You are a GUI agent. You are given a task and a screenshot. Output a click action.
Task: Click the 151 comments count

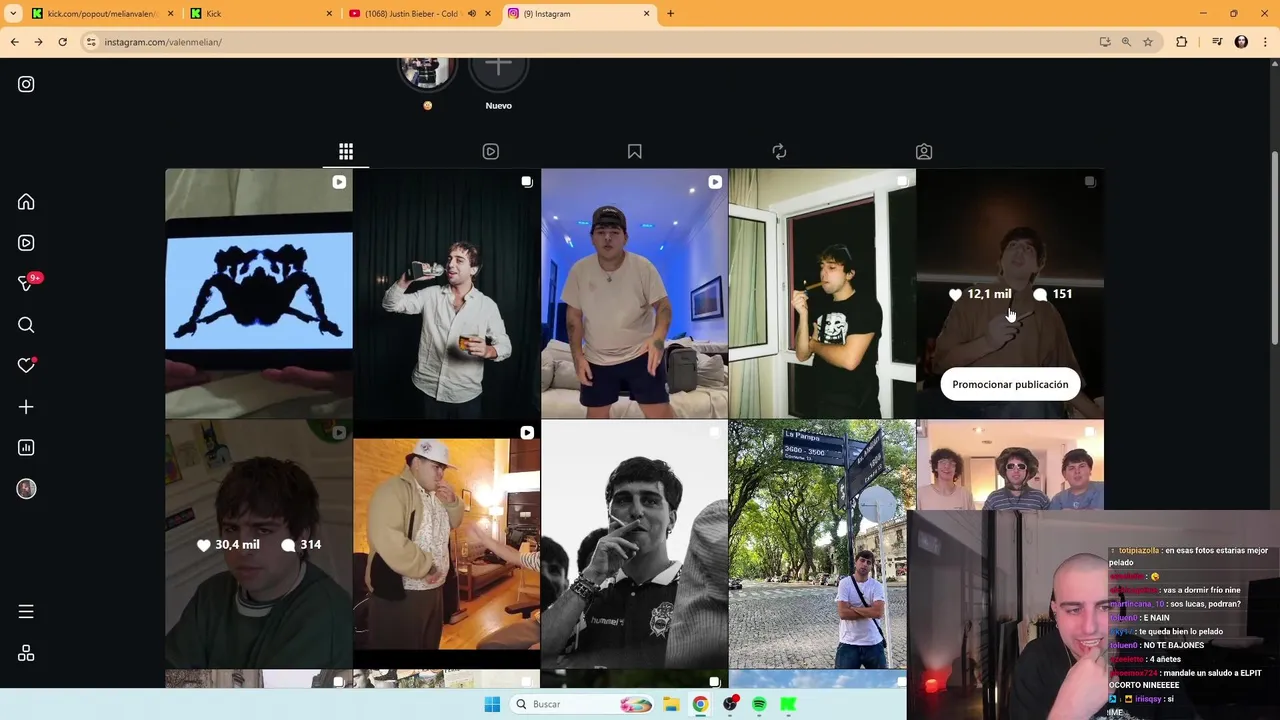pyautogui.click(x=1053, y=294)
